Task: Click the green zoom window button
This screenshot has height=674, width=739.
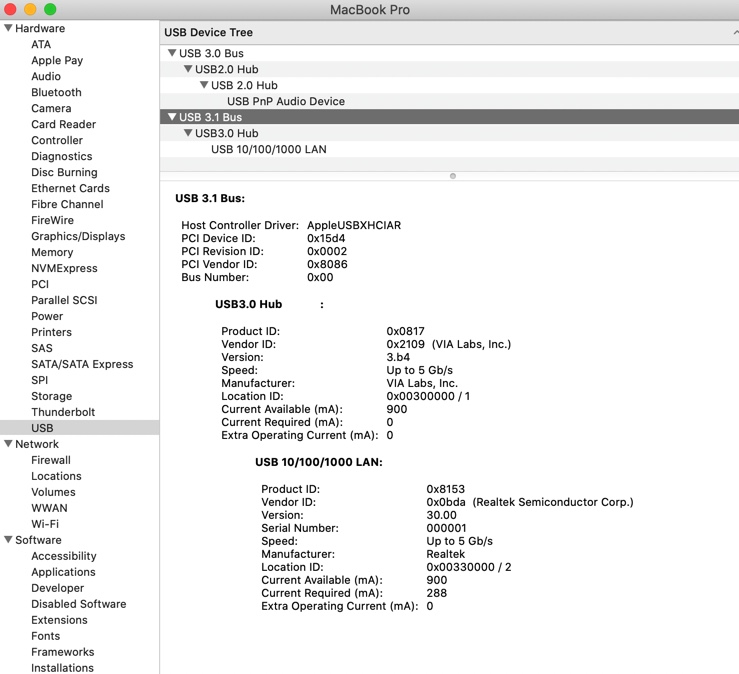Action: 50,9
